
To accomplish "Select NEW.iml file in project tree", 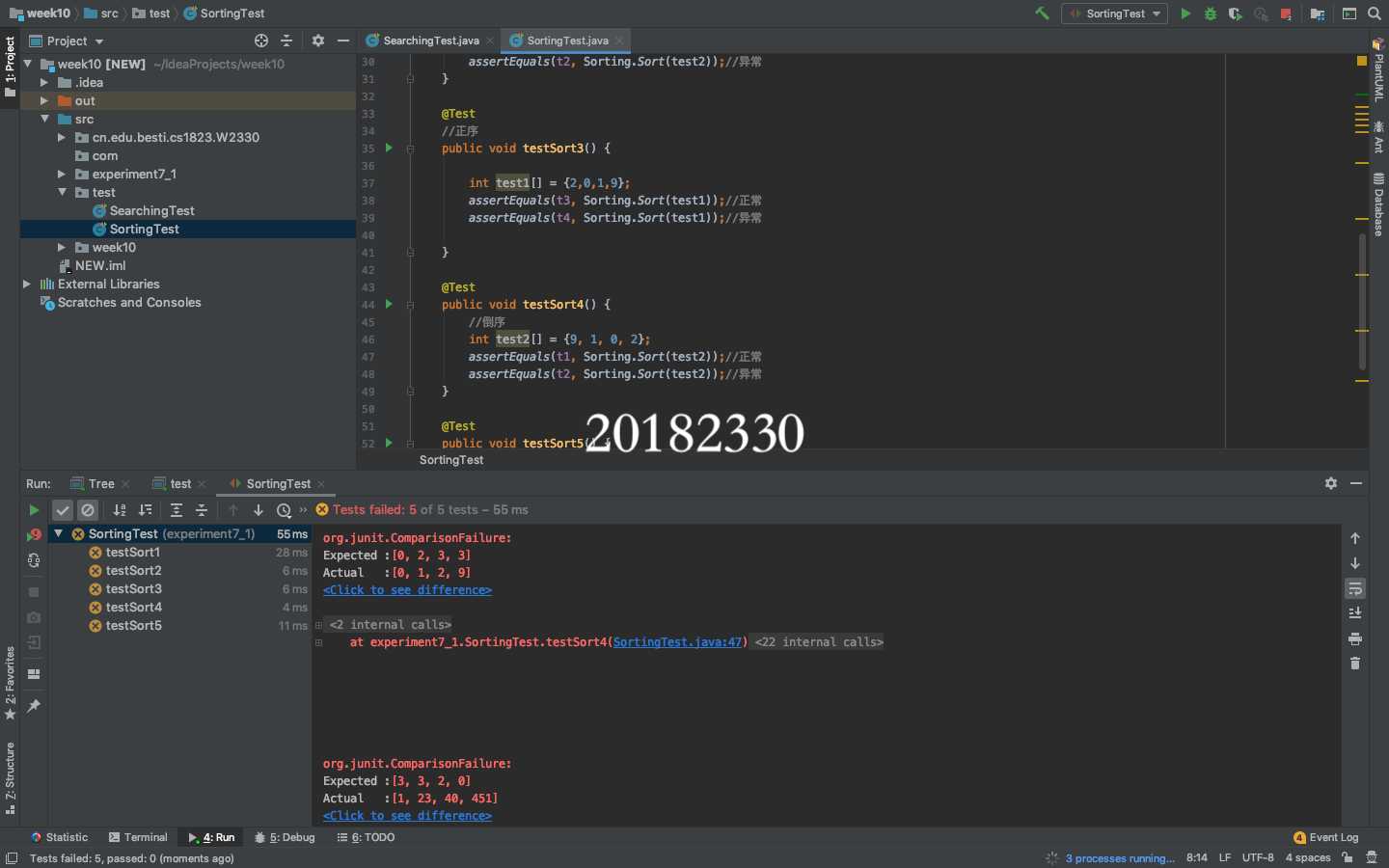I will click(x=100, y=265).
